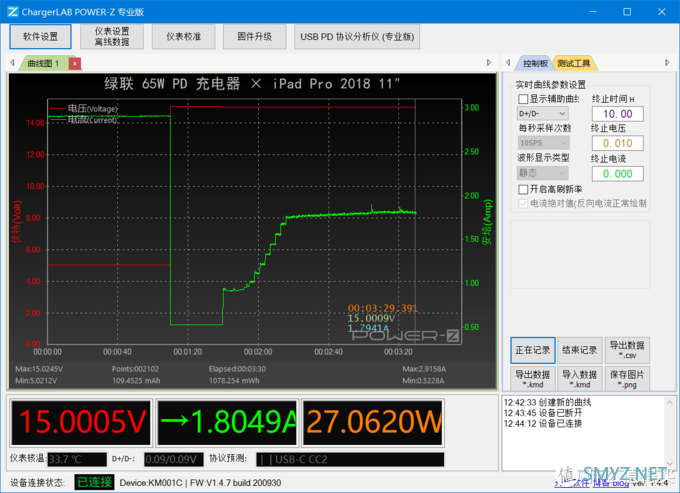Click right arrow at side panel's tab bar
Screen dimensions: 680x493
click(665, 63)
